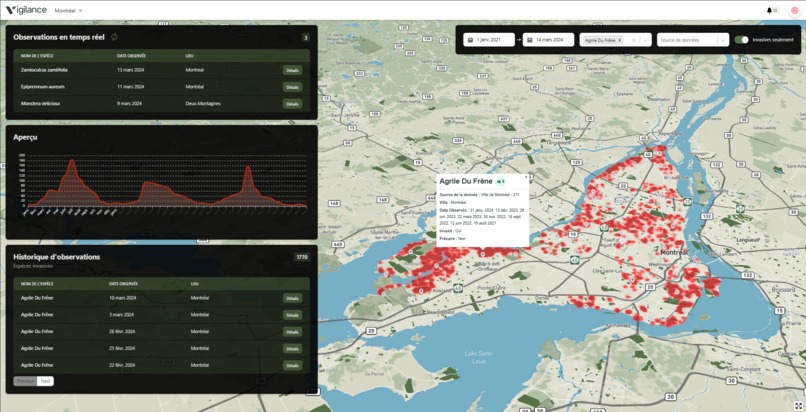
Task: View Détails for Epipremnum aureum
Action: (292, 87)
